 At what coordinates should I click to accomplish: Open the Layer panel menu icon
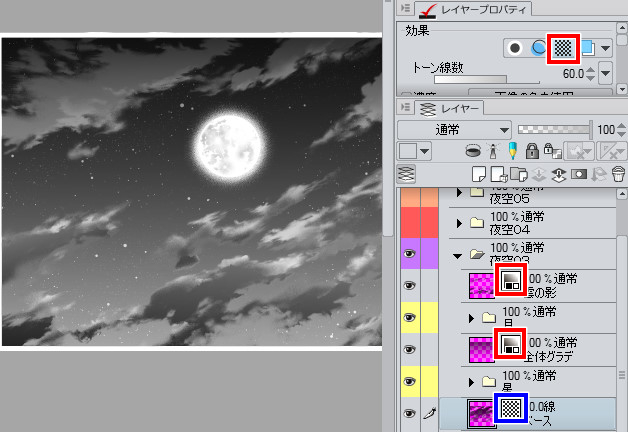point(405,107)
